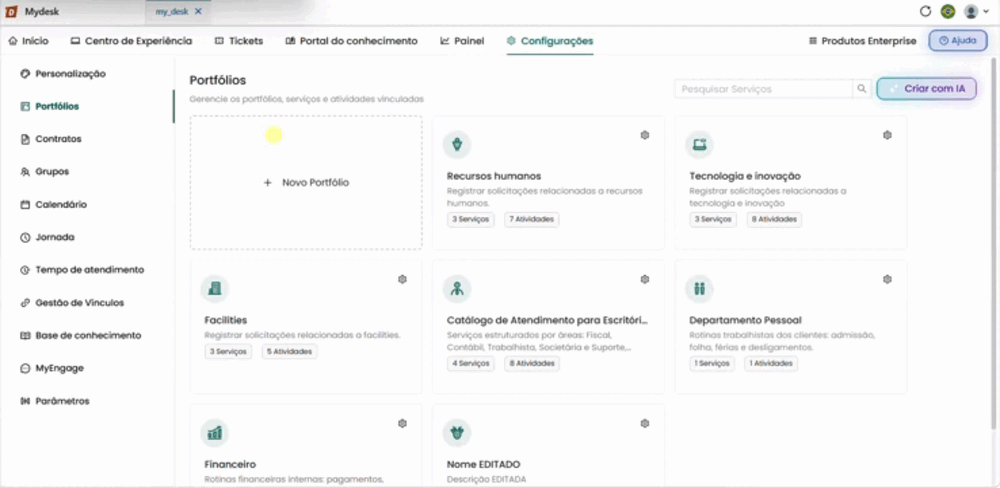Open settings gear of Facilities card
The image size is (1000, 488).
tap(402, 279)
